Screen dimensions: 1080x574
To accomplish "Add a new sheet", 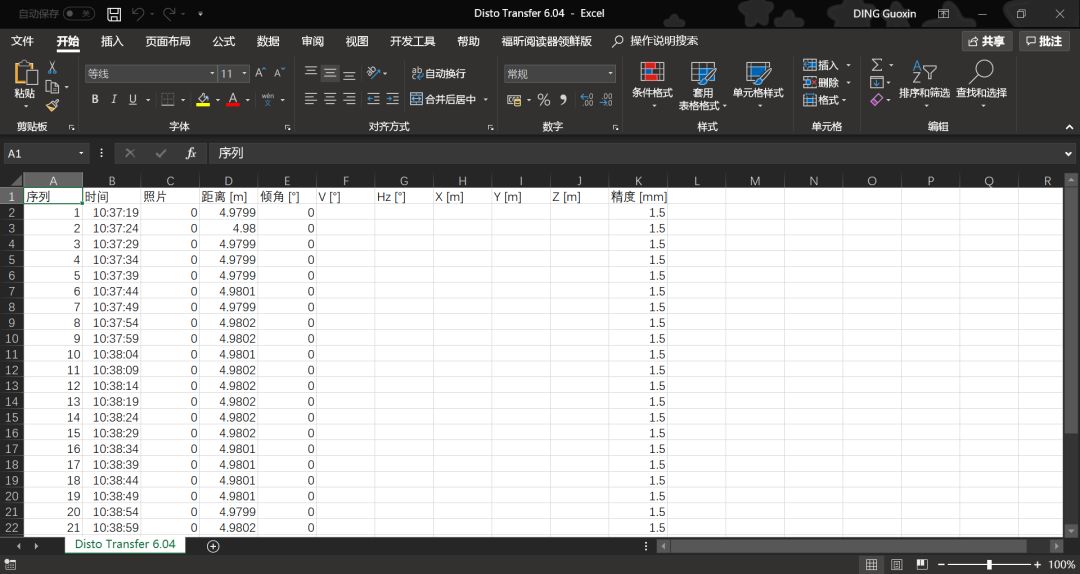I will [x=213, y=546].
